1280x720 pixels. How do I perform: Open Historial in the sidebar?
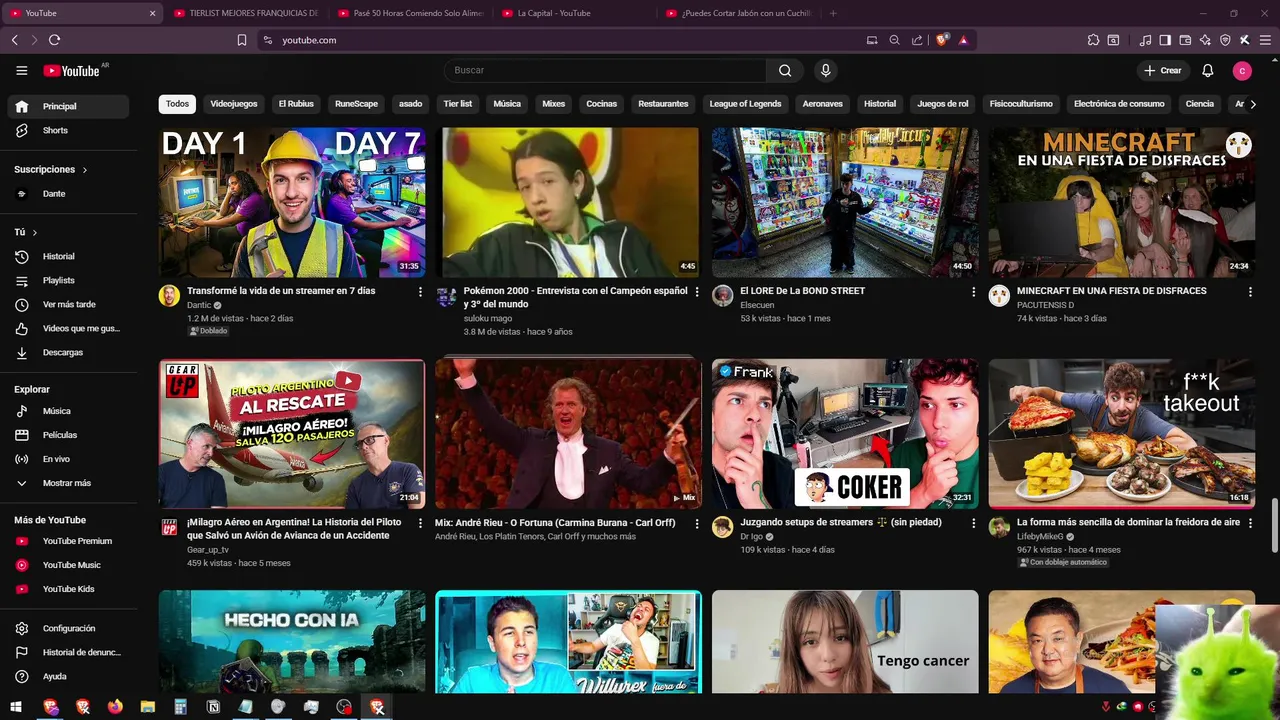coord(68,256)
